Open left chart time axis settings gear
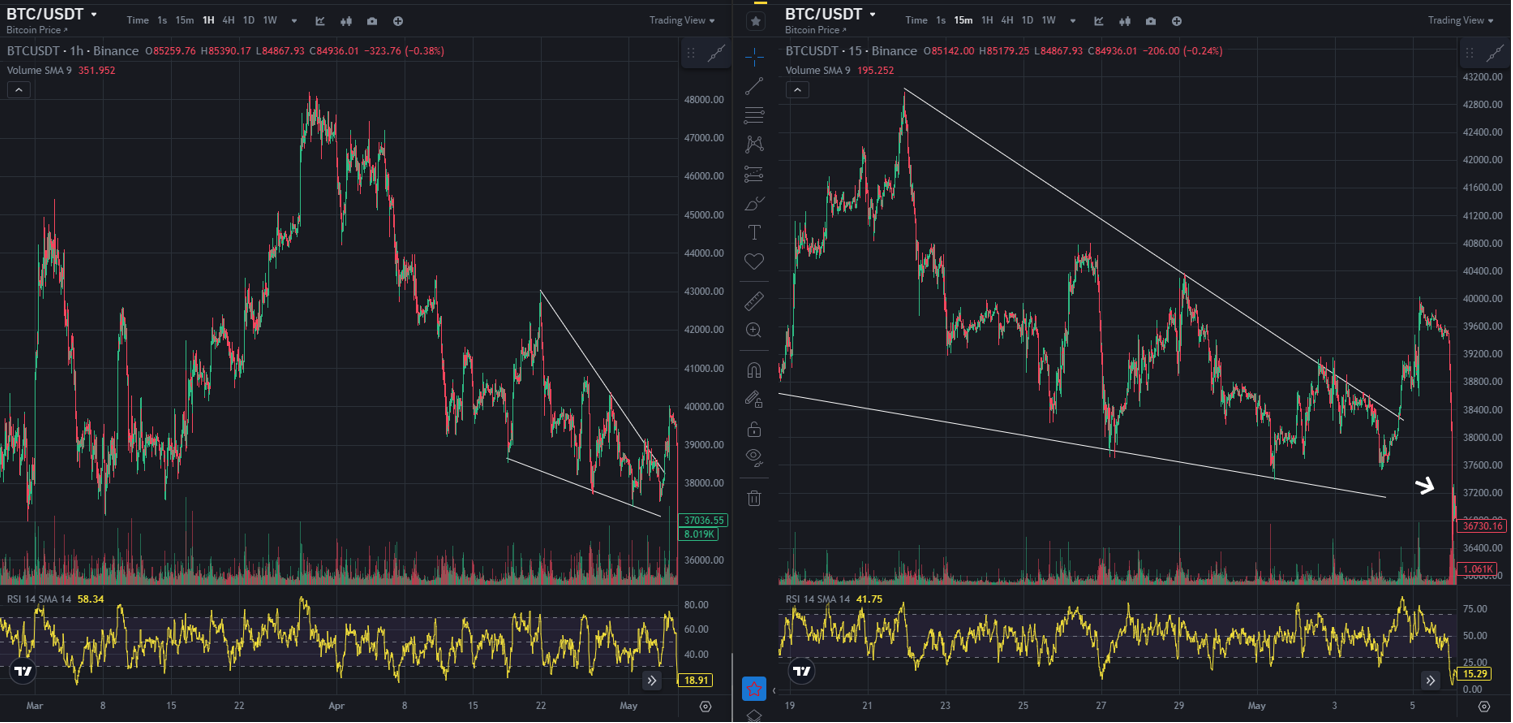 706,706
